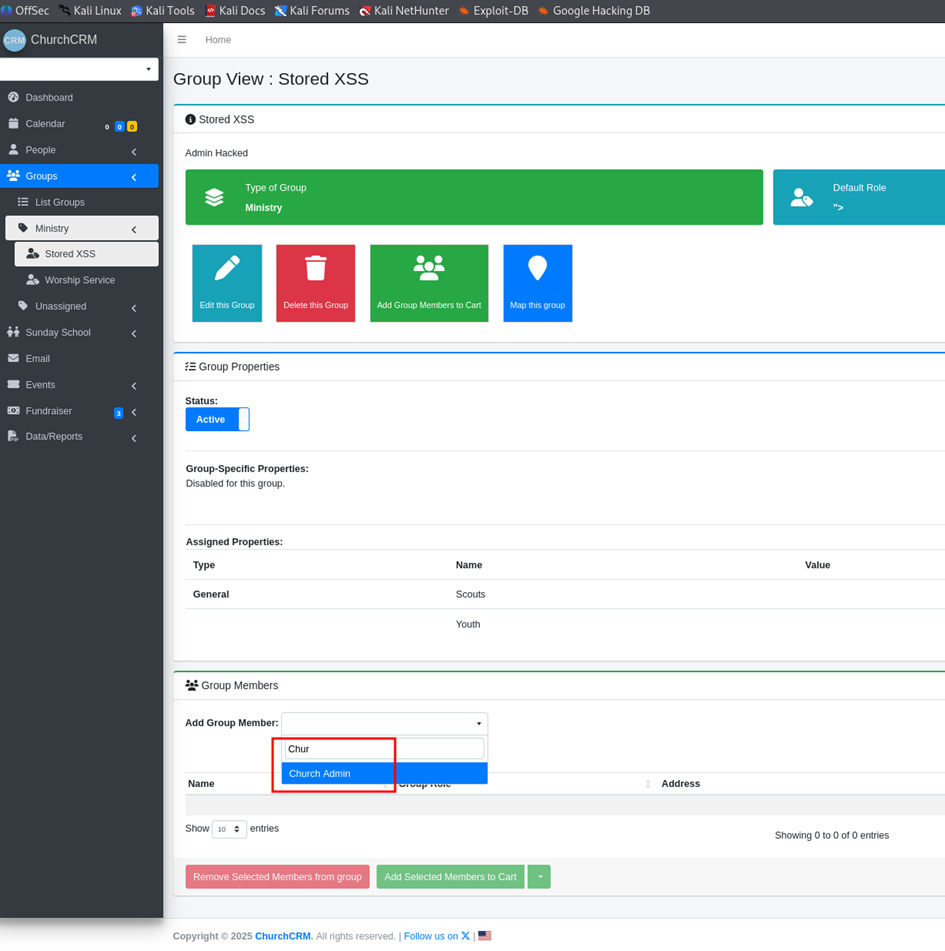Image resolution: width=945 pixels, height=951 pixels.
Task: Click Delete this Group button
Action: tap(315, 283)
